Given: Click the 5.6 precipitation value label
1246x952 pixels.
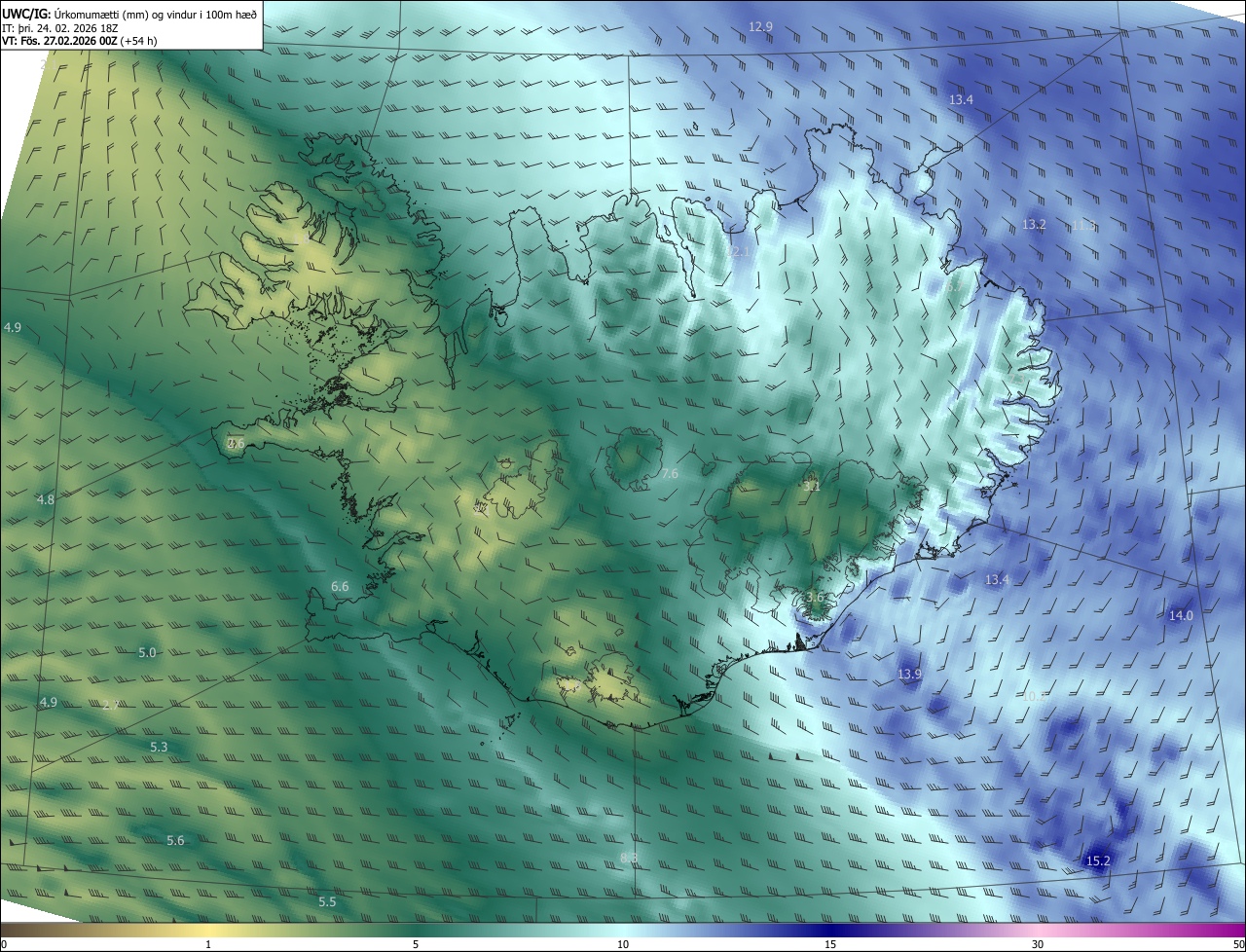Looking at the screenshot, I should pyautogui.click(x=175, y=841).
